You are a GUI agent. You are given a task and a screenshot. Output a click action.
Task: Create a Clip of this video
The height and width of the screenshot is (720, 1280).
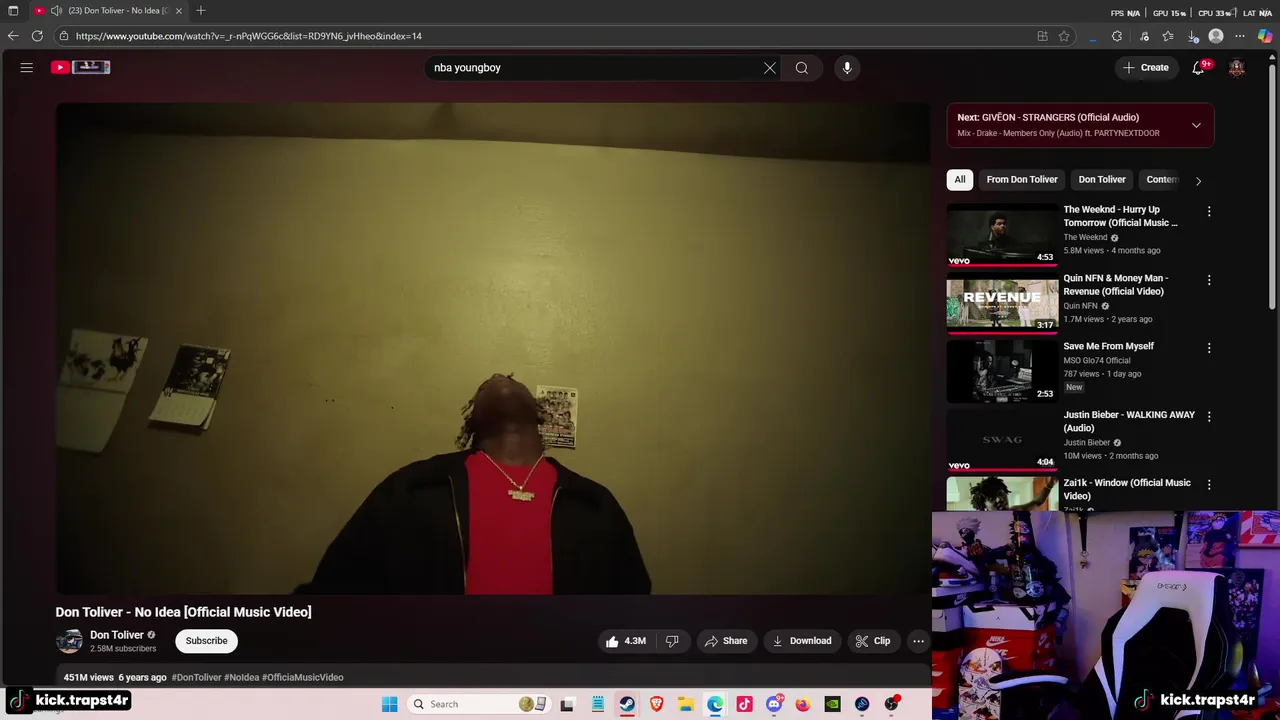[873, 641]
